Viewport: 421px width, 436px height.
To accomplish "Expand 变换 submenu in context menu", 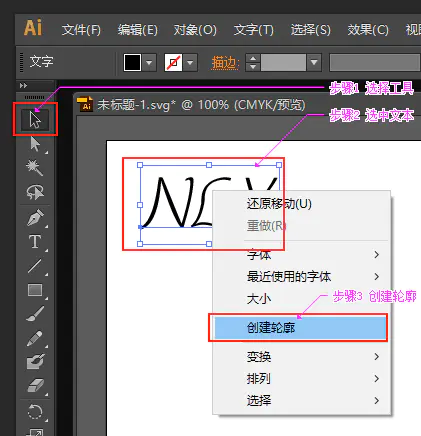I will [x=302, y=357].
